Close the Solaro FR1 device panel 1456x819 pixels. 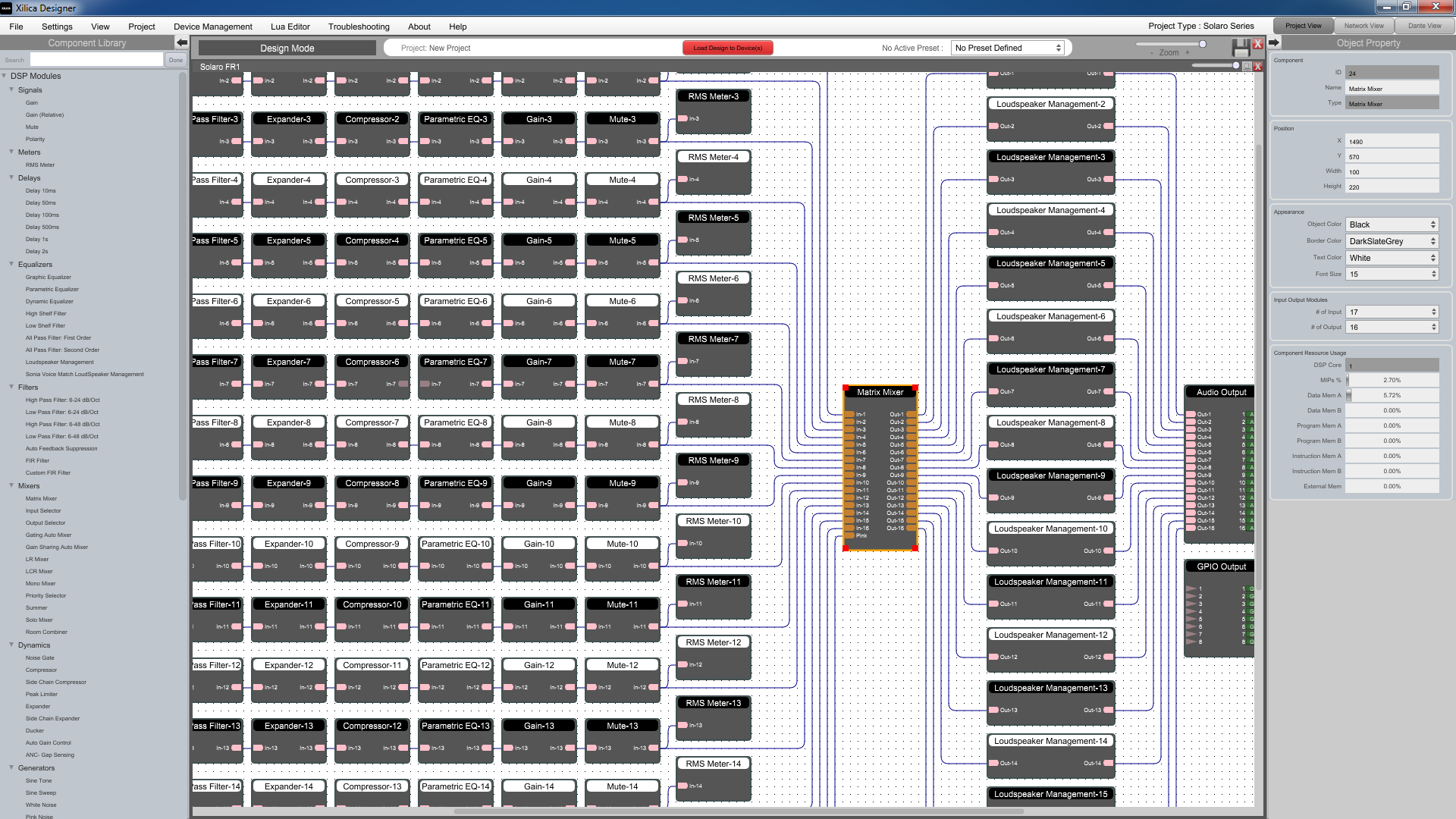pyautogui.click(x=1258, y=67)
